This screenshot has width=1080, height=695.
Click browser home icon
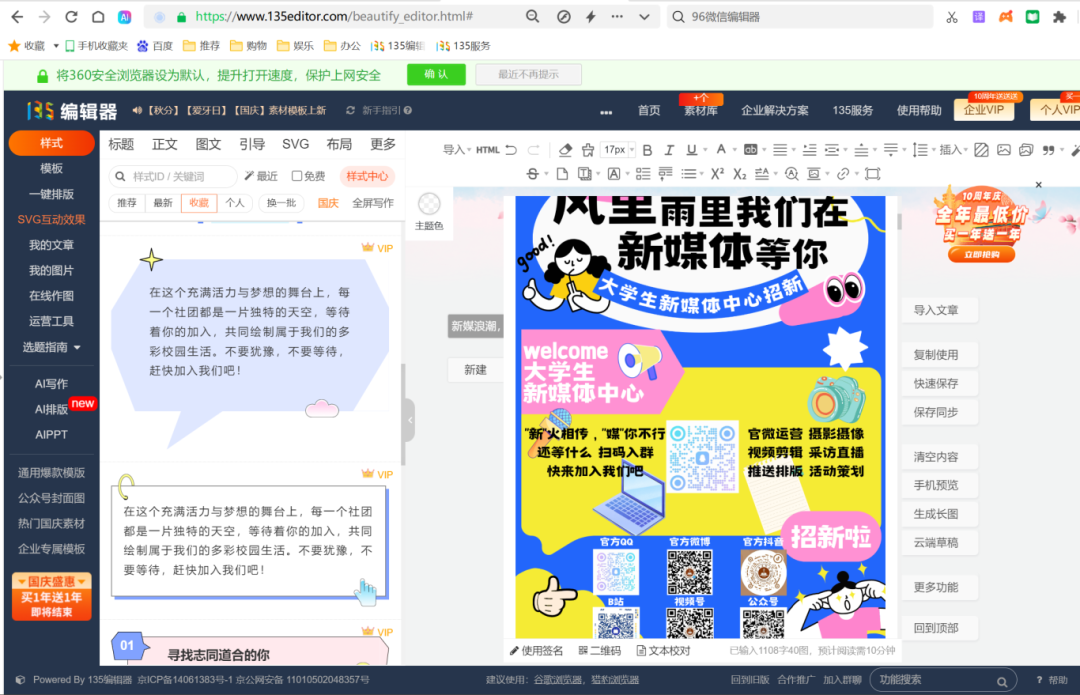point(98,17)
